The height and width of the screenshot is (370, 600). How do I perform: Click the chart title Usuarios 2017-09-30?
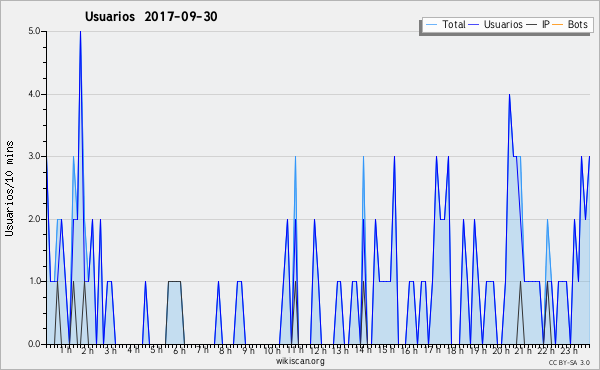[151, 16]
